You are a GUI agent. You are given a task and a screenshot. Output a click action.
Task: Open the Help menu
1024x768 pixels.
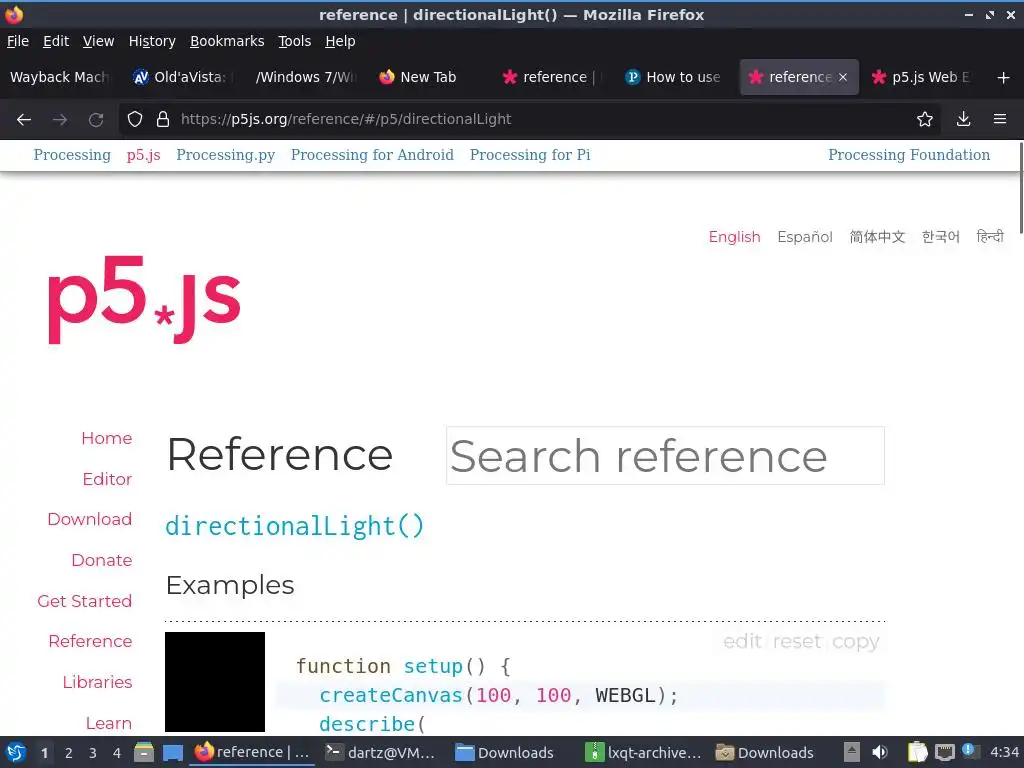click(x=340, y=41)
